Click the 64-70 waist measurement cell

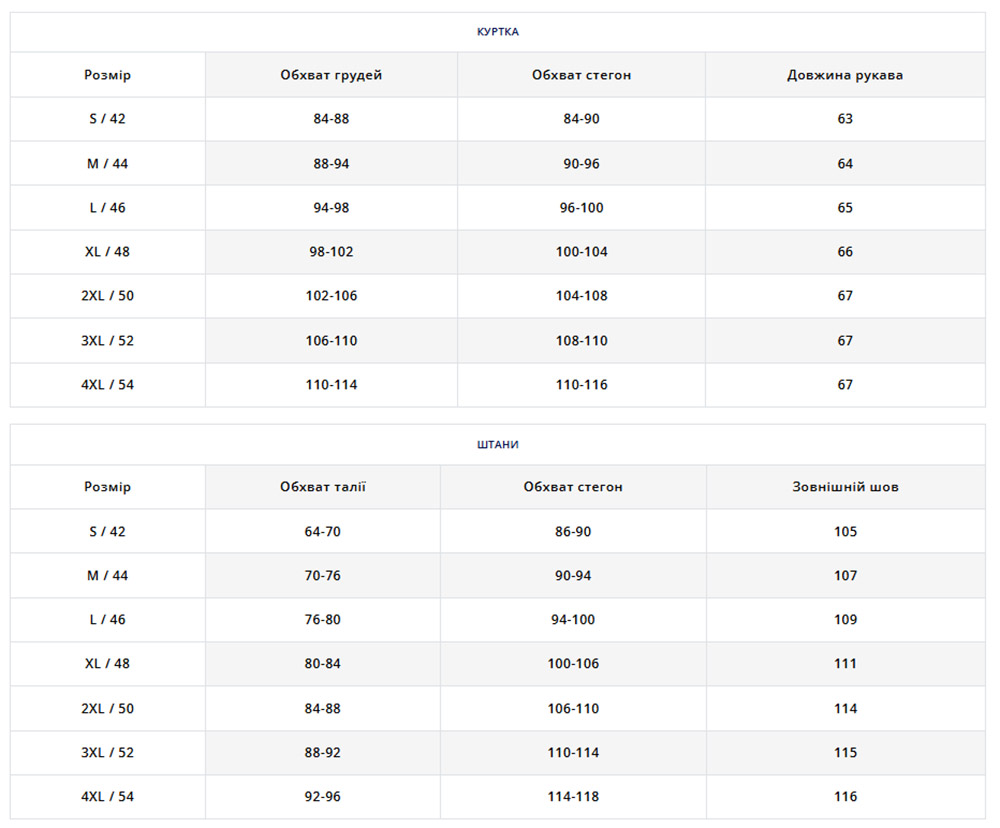coord(323,532)
